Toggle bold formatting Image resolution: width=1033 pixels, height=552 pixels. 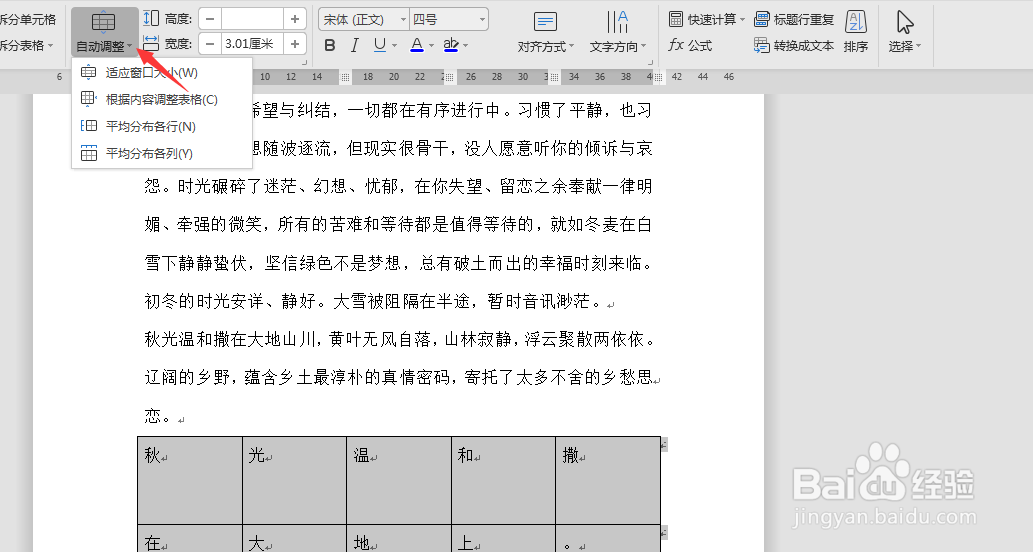click(330, 45)
